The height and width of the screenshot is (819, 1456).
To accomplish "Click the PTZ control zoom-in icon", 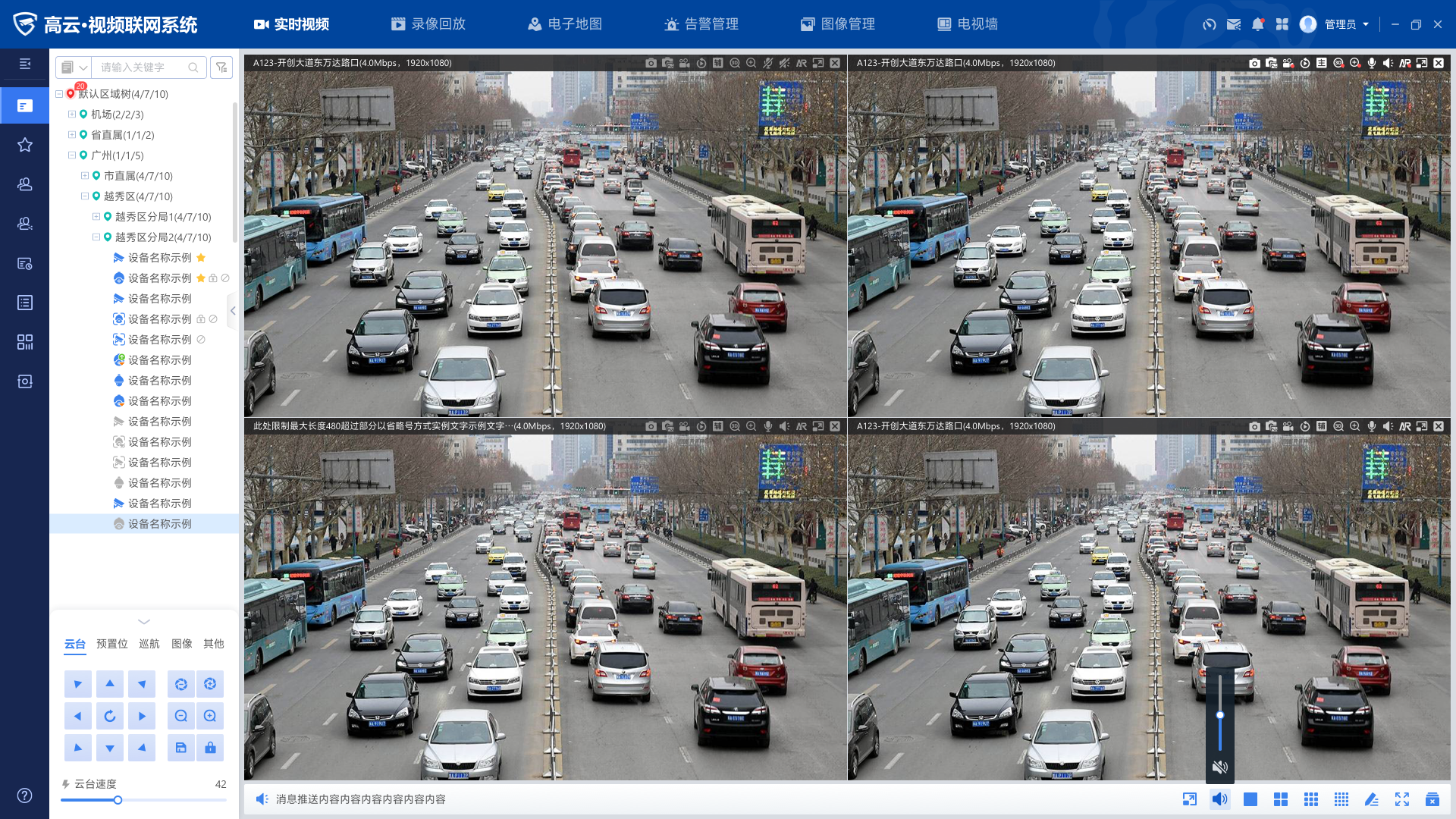I will (x=210, y=716).
